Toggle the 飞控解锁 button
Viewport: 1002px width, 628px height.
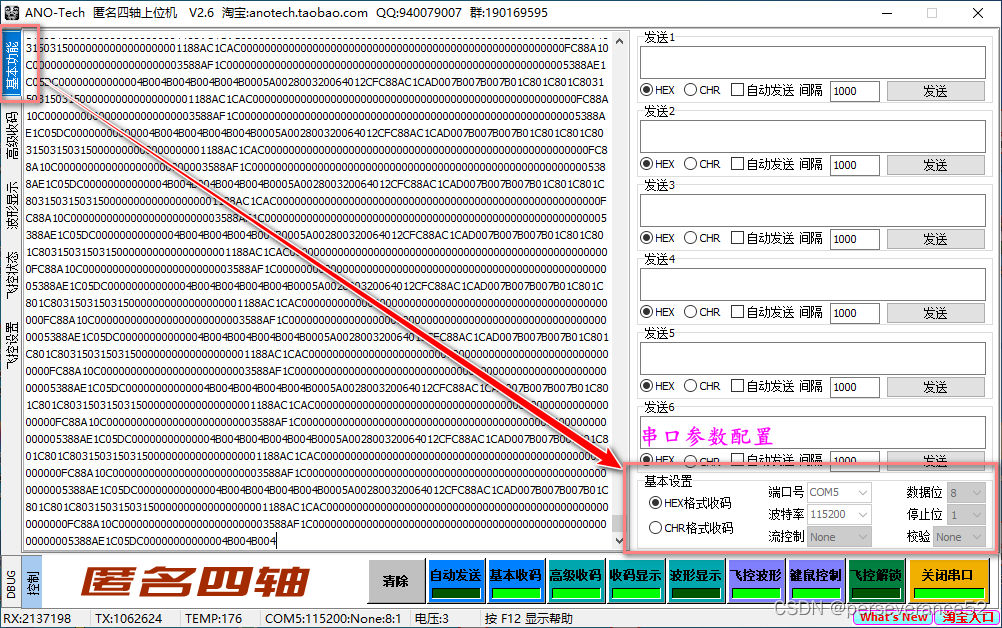876,581
